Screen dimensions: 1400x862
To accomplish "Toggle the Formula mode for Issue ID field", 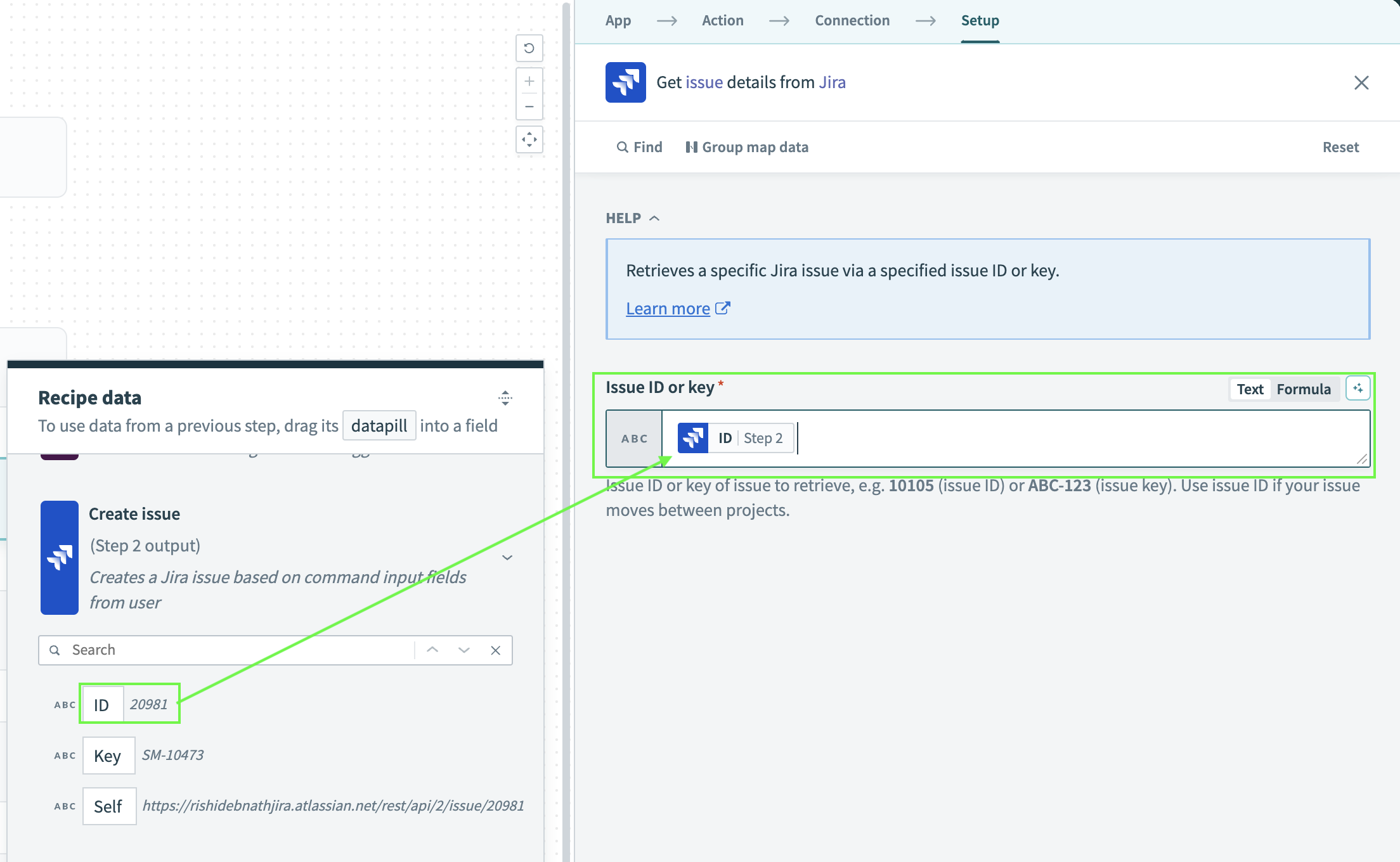I will point(1304,388).
